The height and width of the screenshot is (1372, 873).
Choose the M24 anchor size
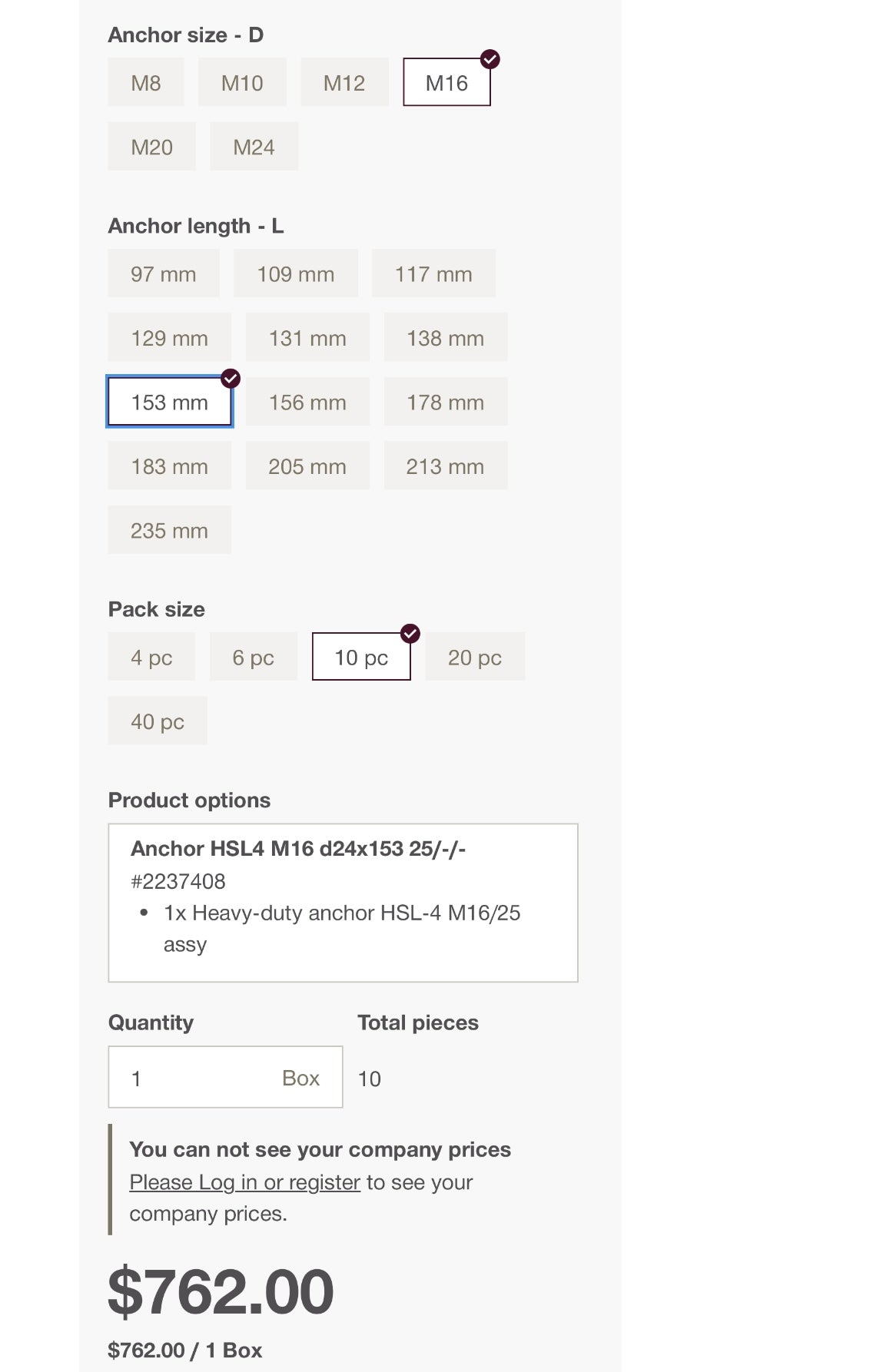254,147
